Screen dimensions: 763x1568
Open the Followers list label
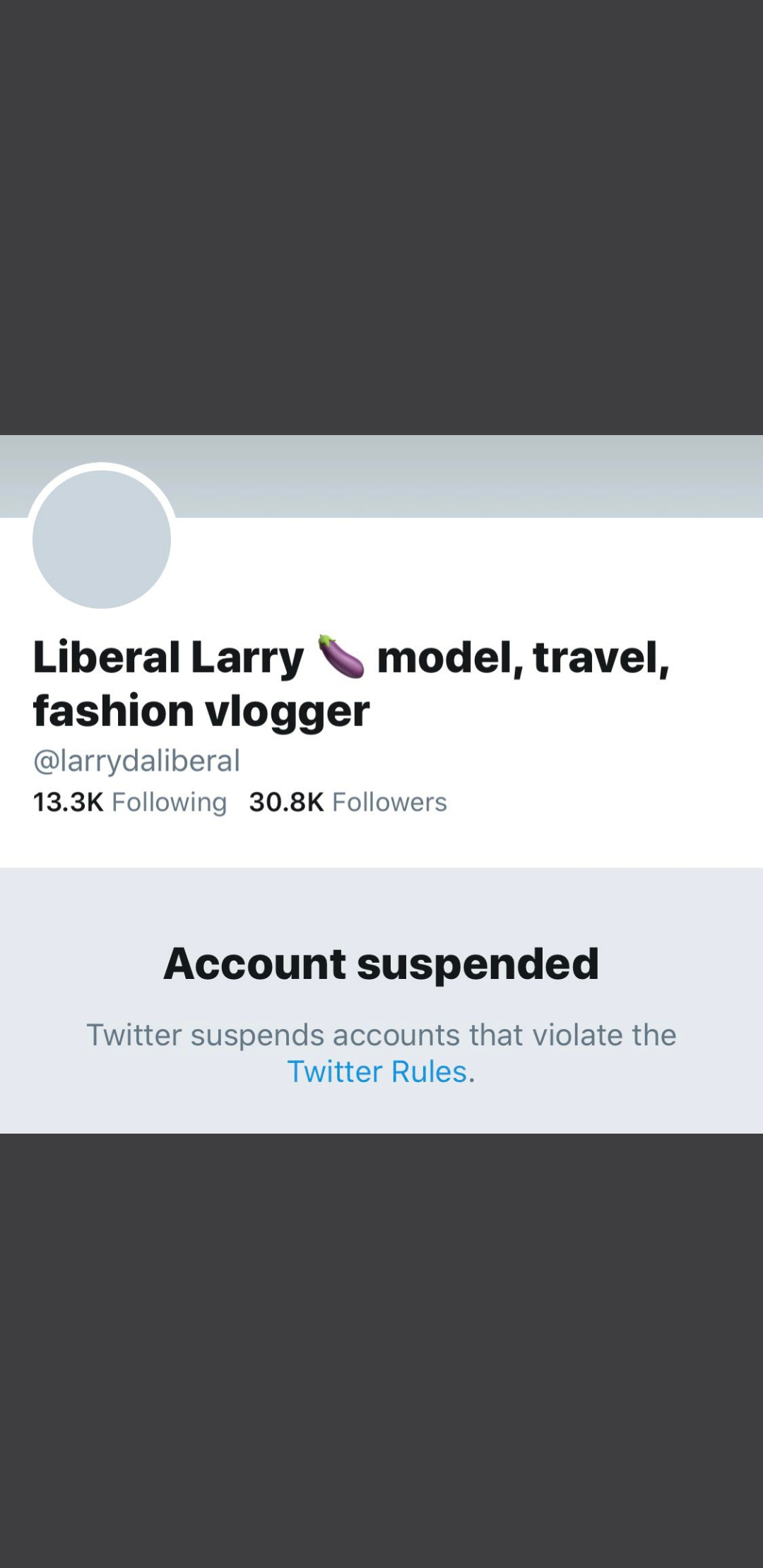click(389, 802)
